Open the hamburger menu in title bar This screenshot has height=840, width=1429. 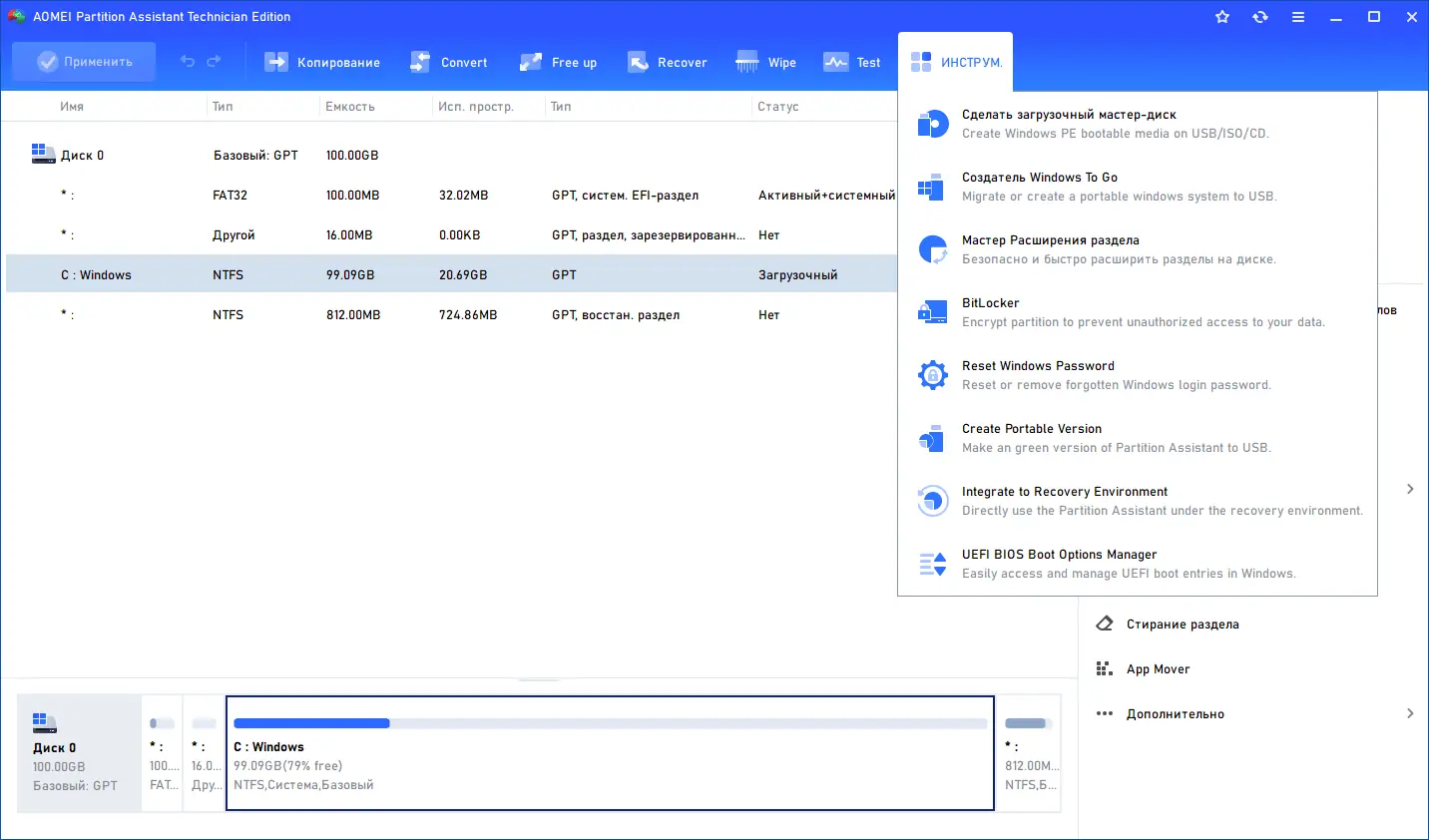pos(1297,17)
